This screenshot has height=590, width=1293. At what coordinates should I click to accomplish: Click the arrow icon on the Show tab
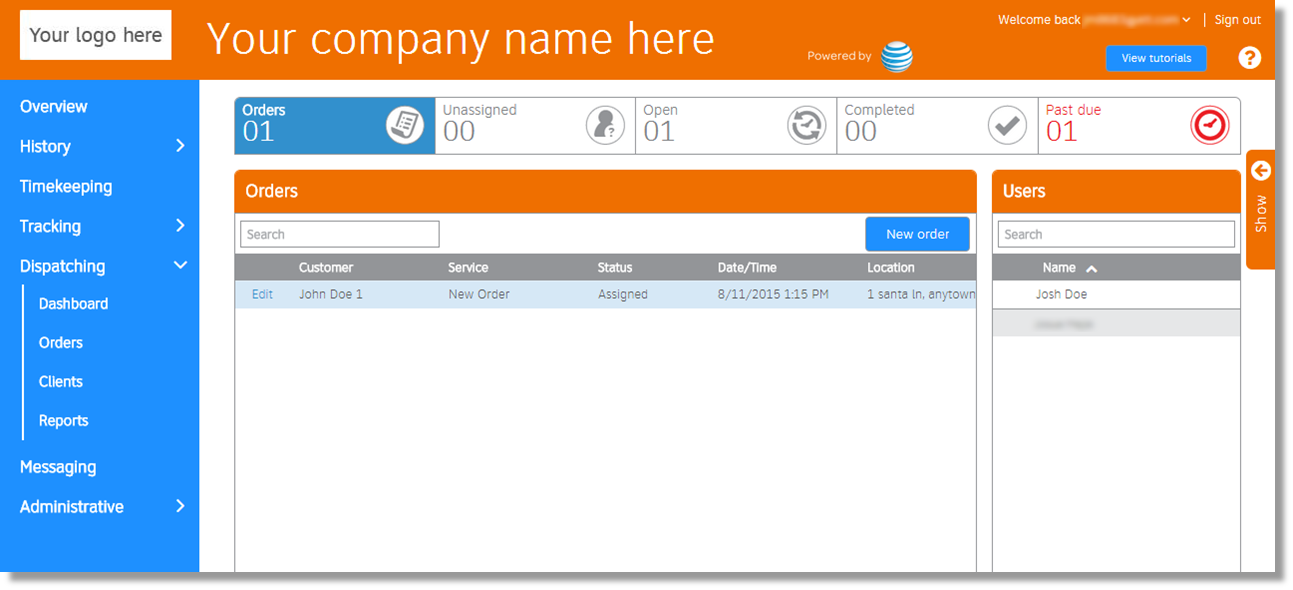pos(1260,170)
